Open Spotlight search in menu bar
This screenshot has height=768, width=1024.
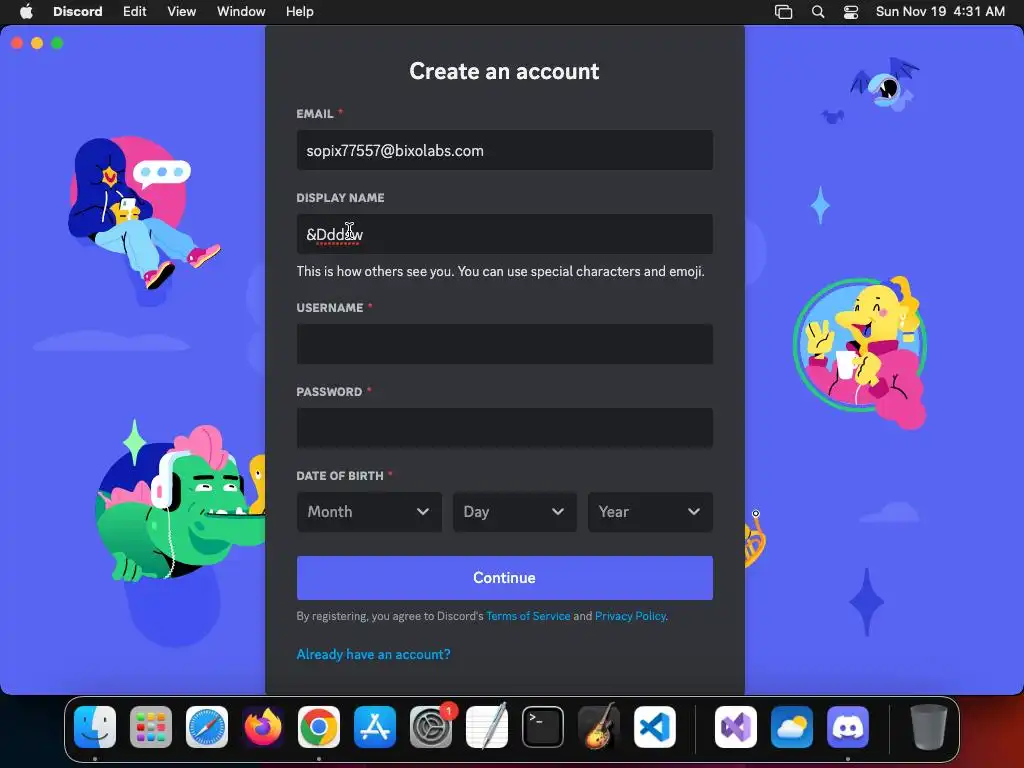pos(818,12)
